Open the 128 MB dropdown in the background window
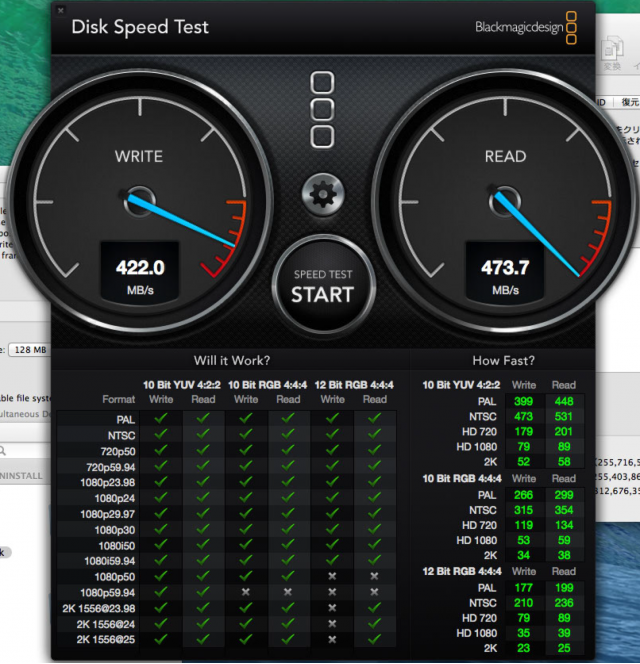 coord(29,350)
